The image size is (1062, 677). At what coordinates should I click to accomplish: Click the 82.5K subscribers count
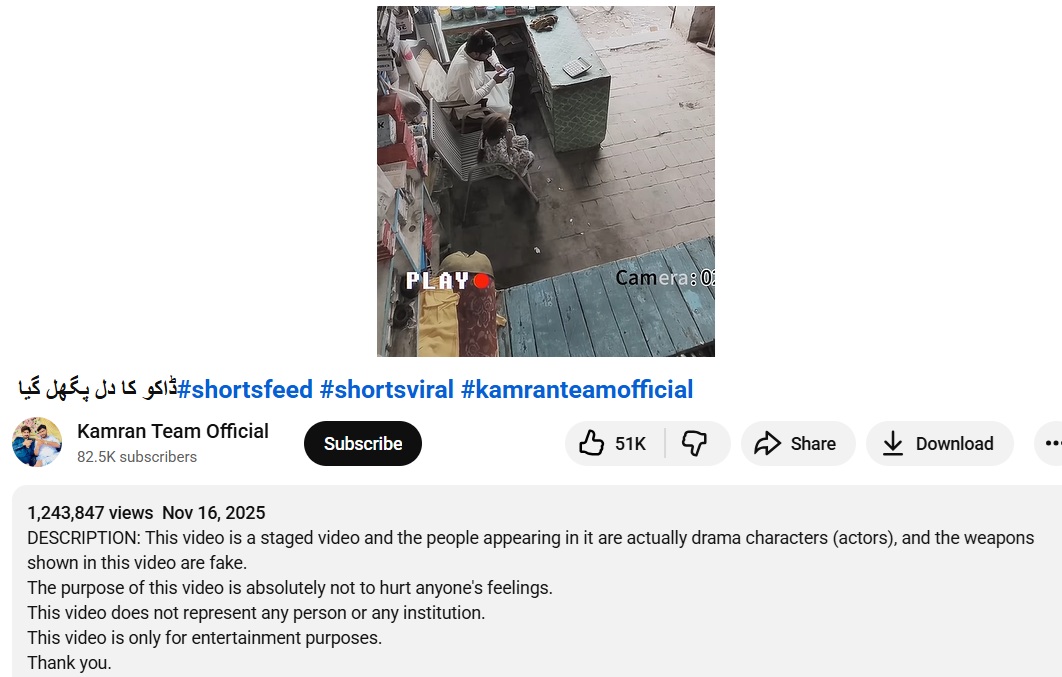click(x=137, y=457)
